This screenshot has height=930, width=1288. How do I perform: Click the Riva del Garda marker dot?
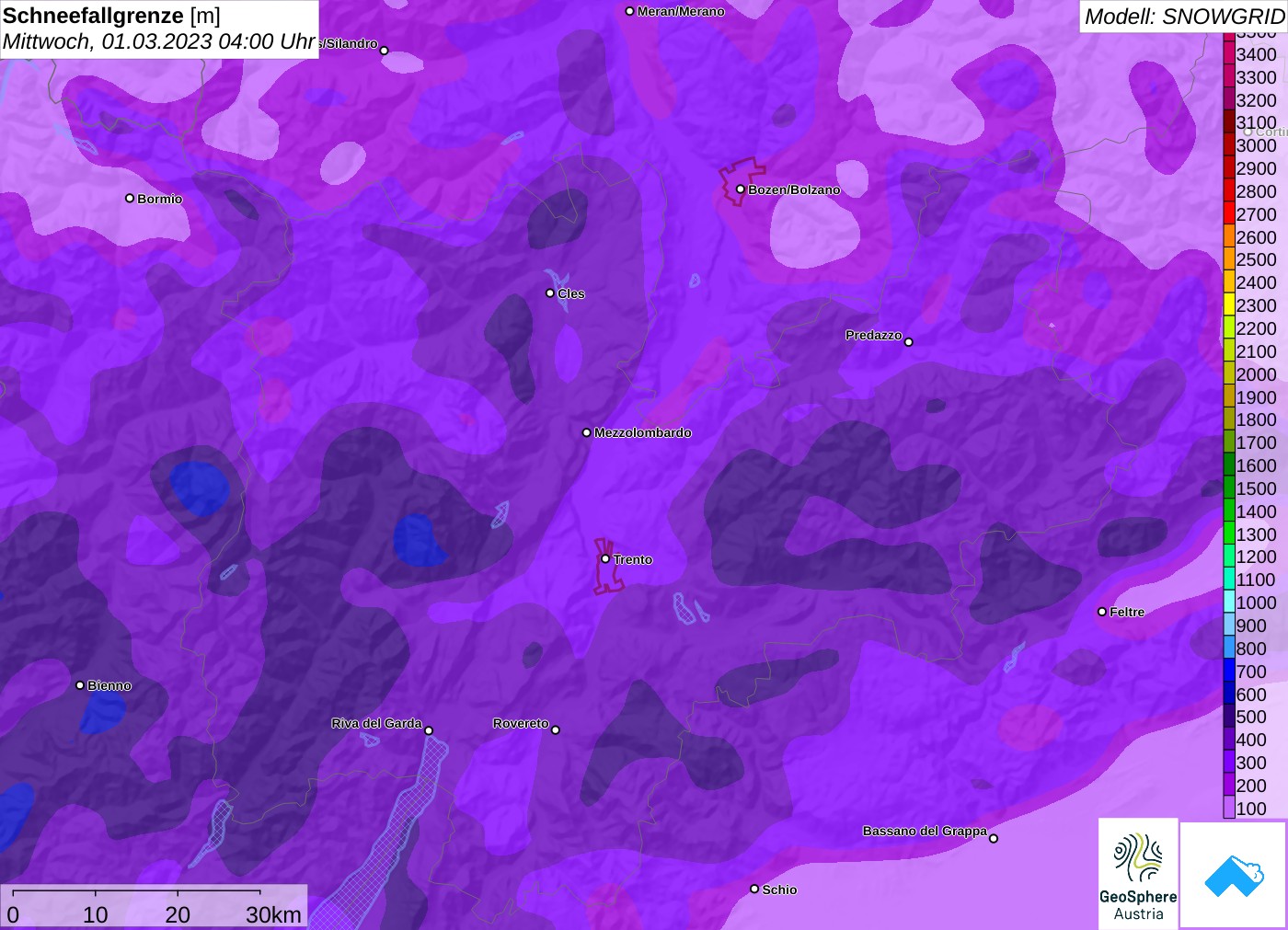429,730
